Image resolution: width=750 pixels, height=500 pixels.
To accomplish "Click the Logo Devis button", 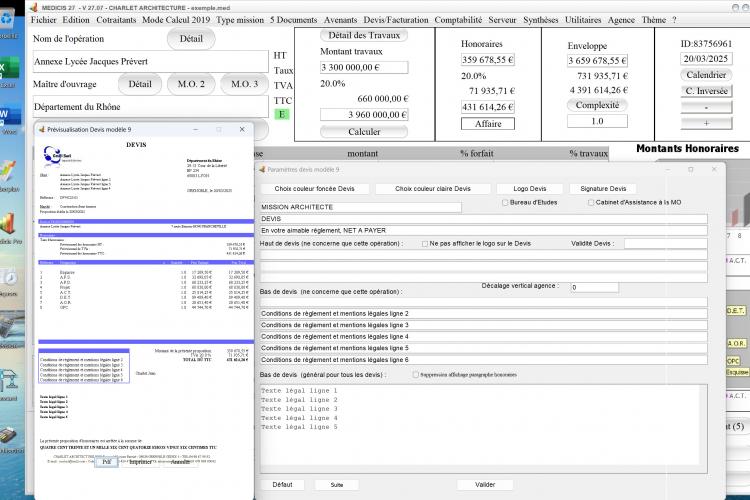I will click(529, 189).
